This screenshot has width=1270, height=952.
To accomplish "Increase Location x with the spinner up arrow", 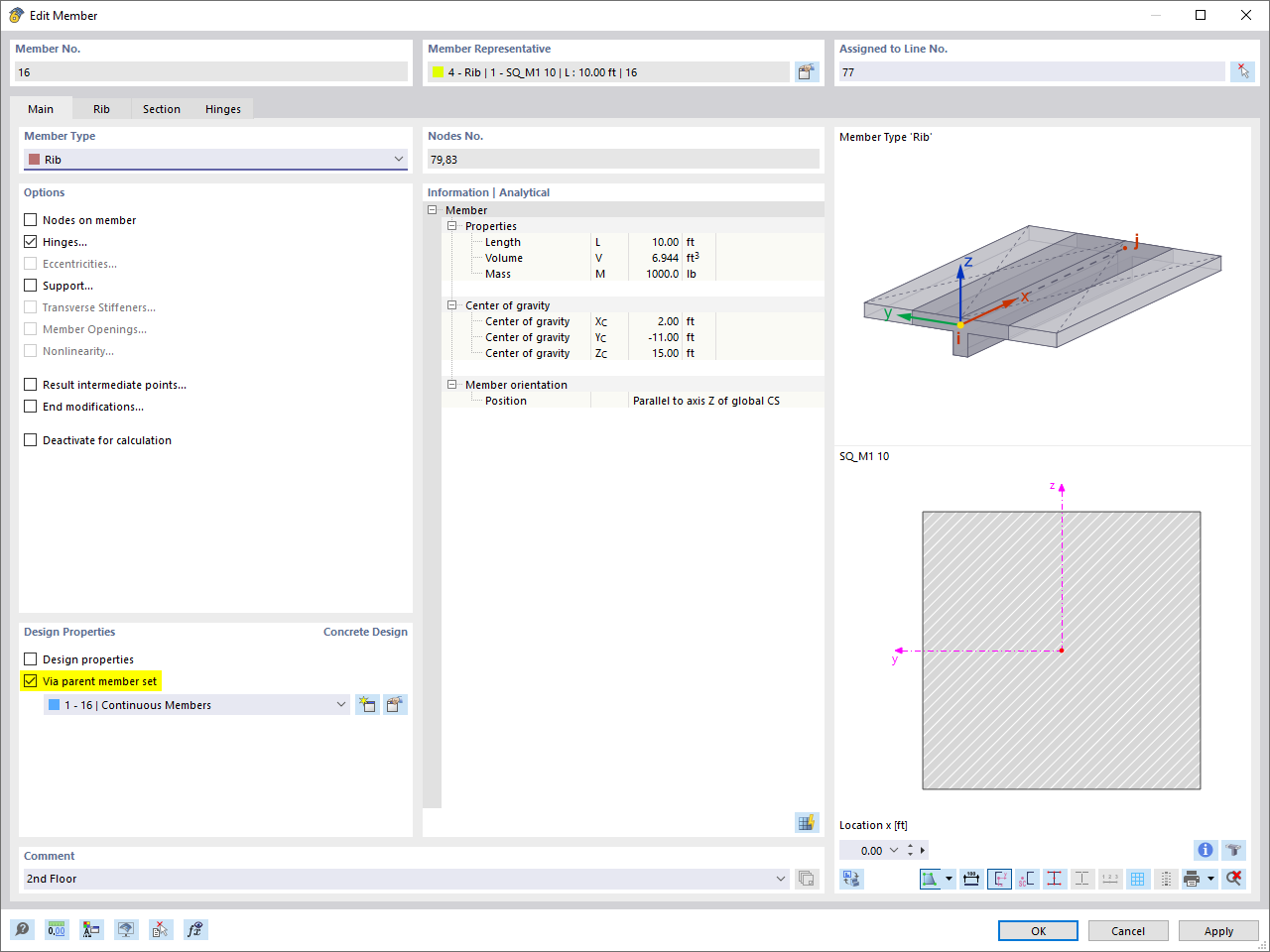I will pyautogui.click(x=910, y=846).
